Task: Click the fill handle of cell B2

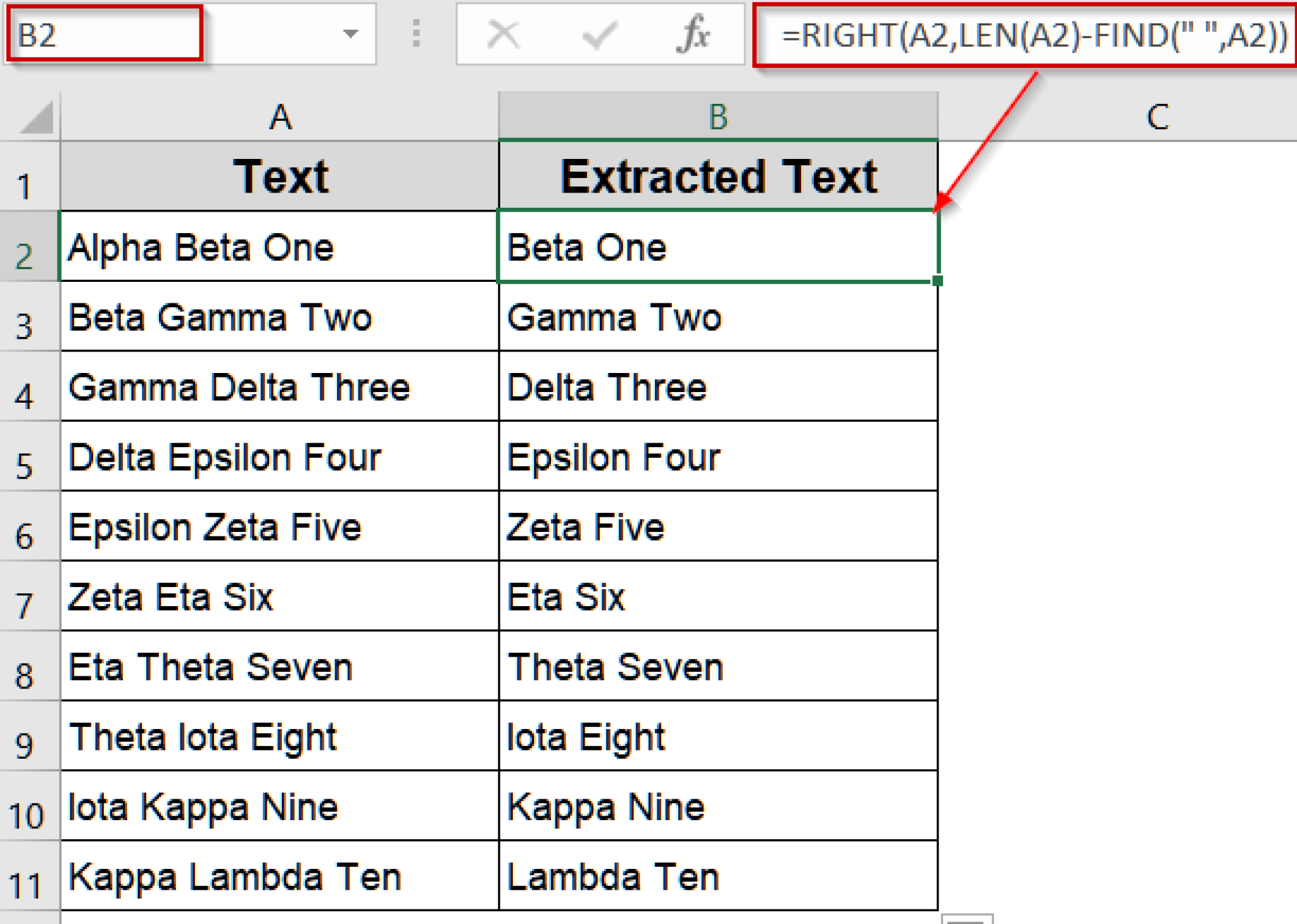Action: (936, 279)
